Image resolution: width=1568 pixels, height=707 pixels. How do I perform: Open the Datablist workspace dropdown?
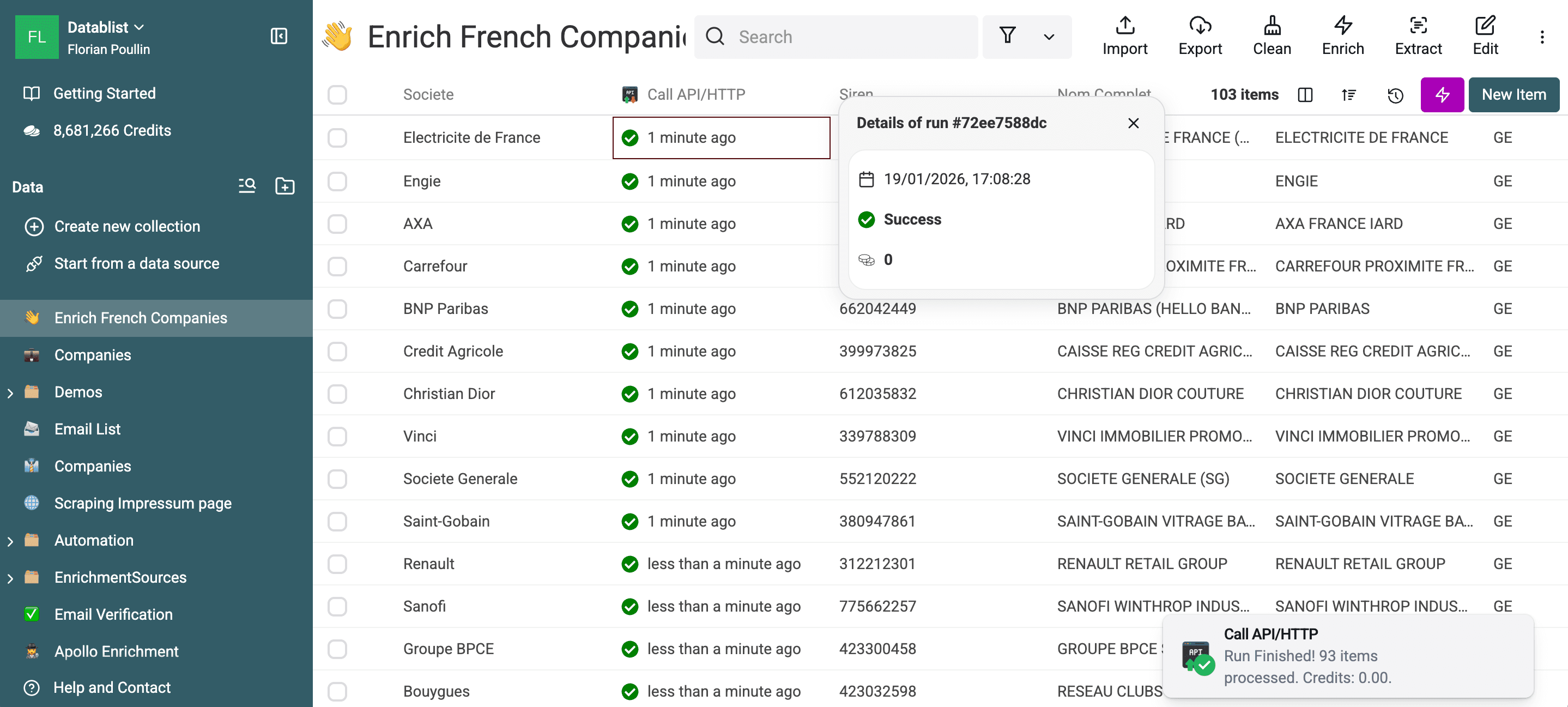point(106,27)
